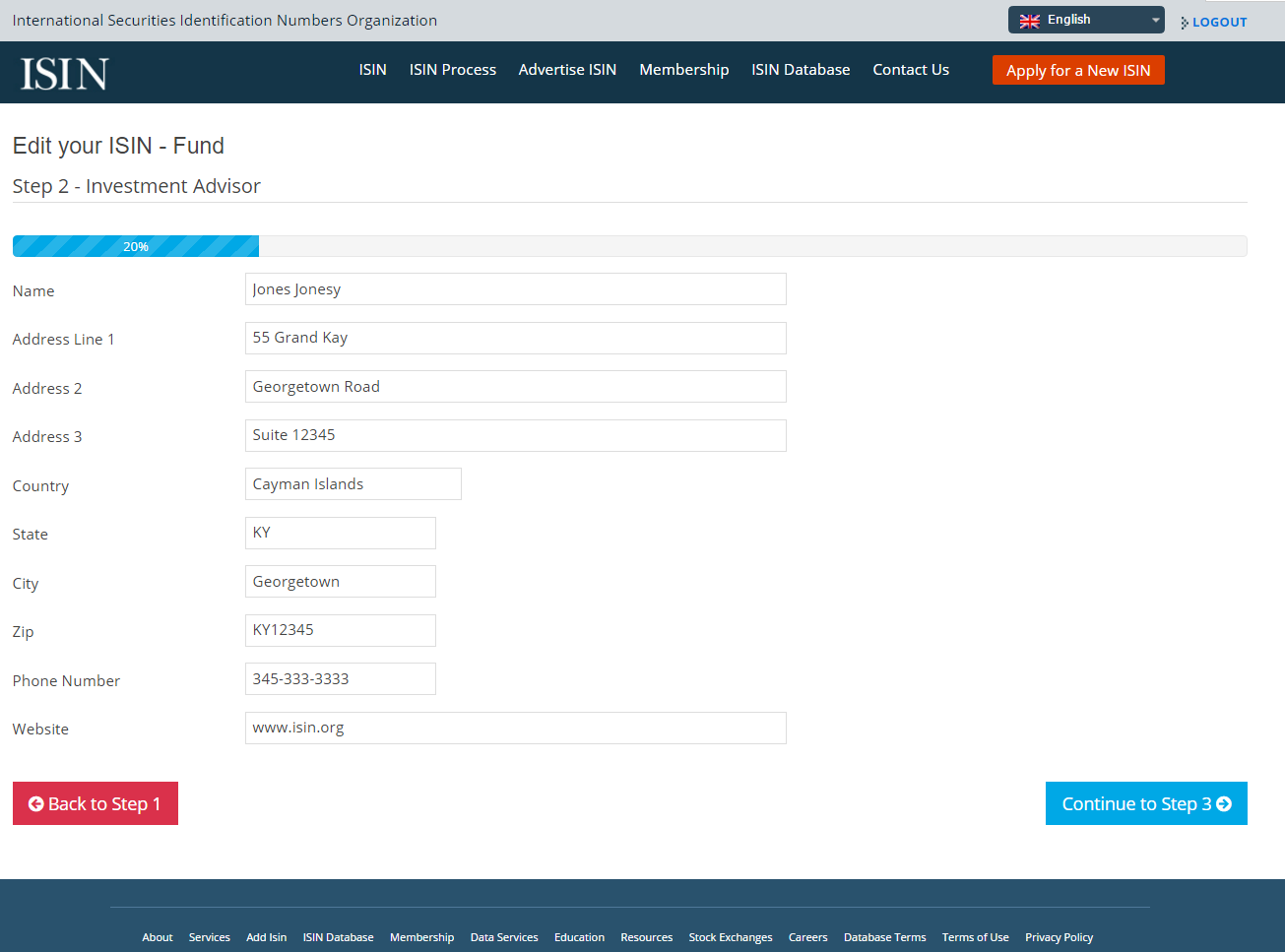This screenshot has width=1285, height=952.
Task: Open the Contact Us page
Action: [x=910, y=69]
